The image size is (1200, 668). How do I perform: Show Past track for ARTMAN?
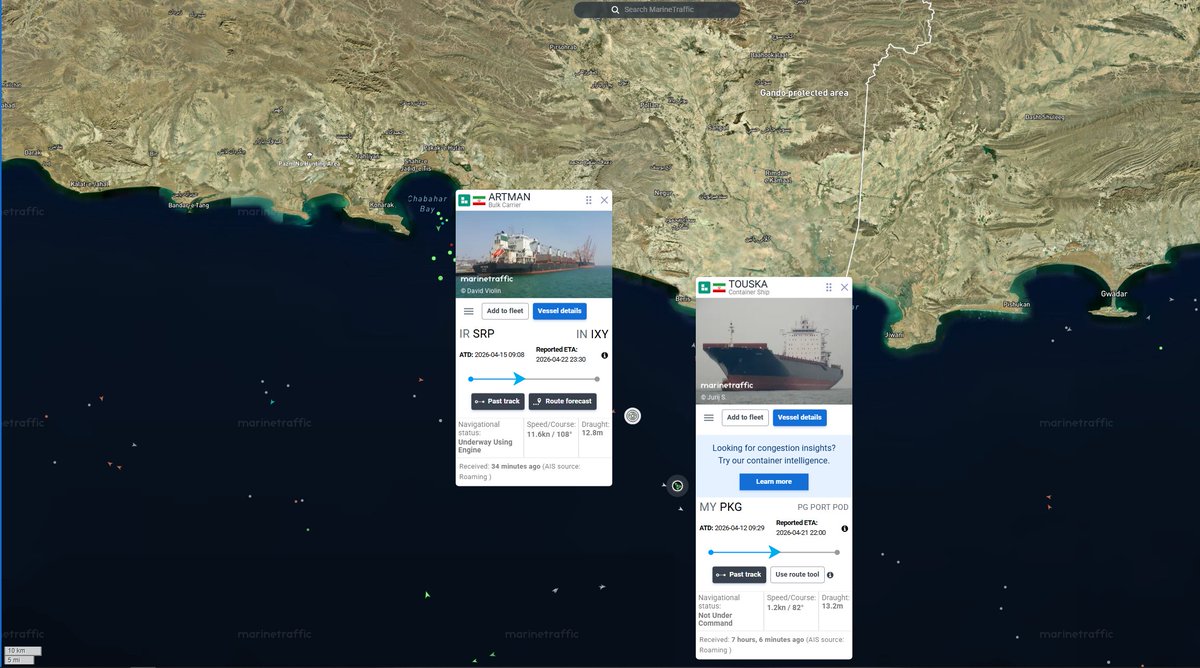tap(498, 401)
